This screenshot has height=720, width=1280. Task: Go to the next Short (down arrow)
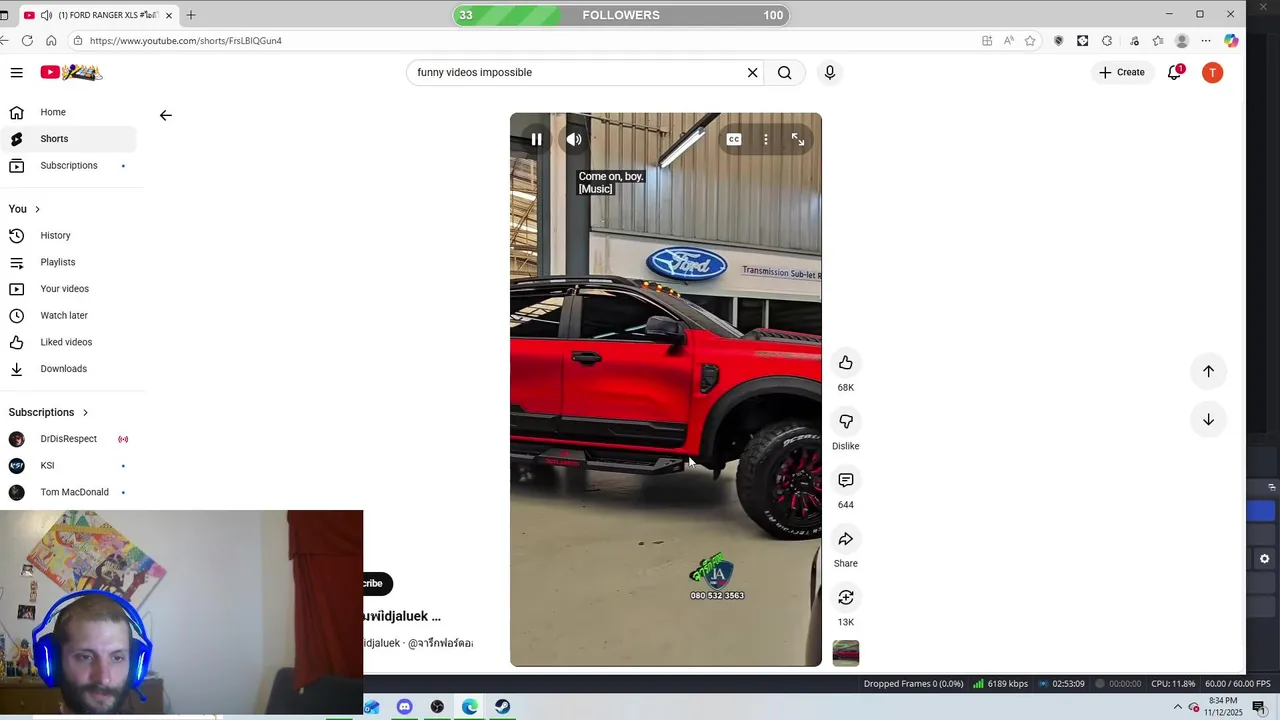1208,420
